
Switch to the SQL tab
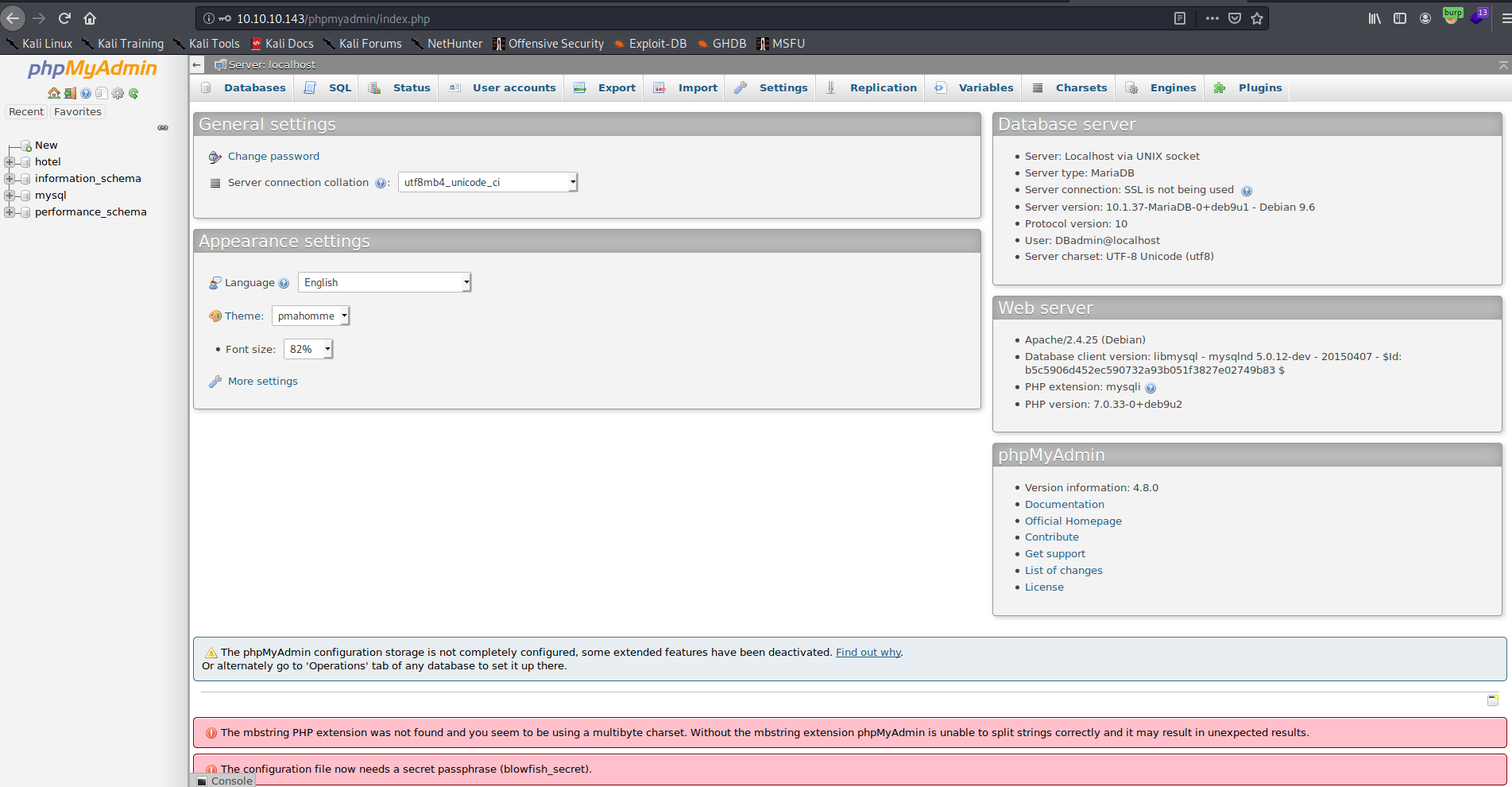click(x=328, y=87)
